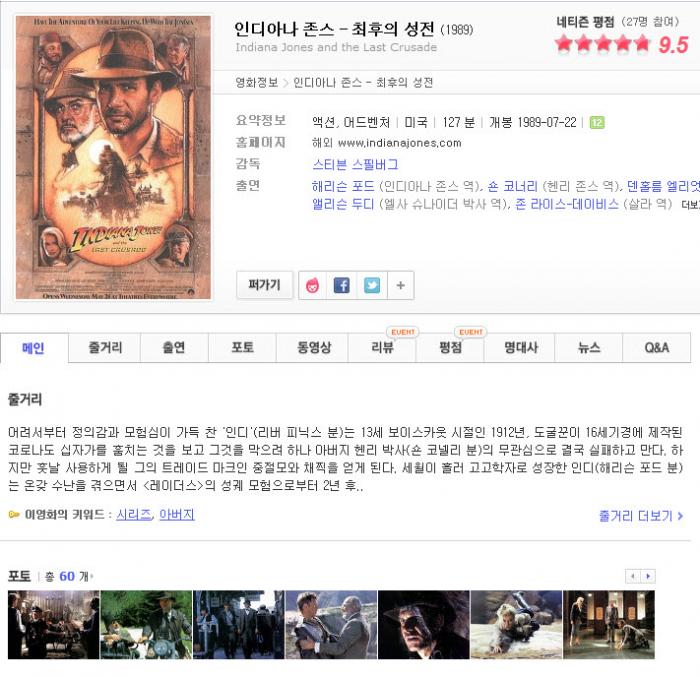Open the 포토 tab

point(242,347)
